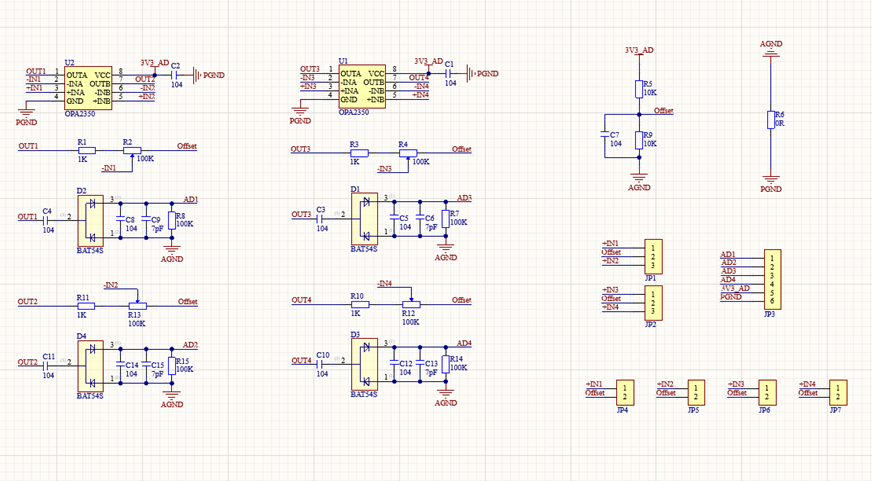Viewport: 872px width, 481px height.
Task: Select the JP4 two-pin header
Action: (625, 393)
